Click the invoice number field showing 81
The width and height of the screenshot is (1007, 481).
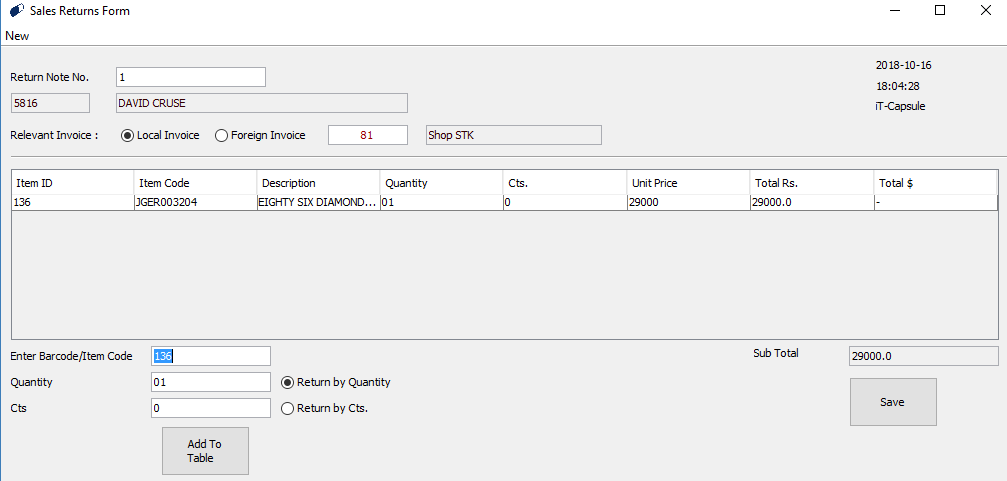coord(367,135)
